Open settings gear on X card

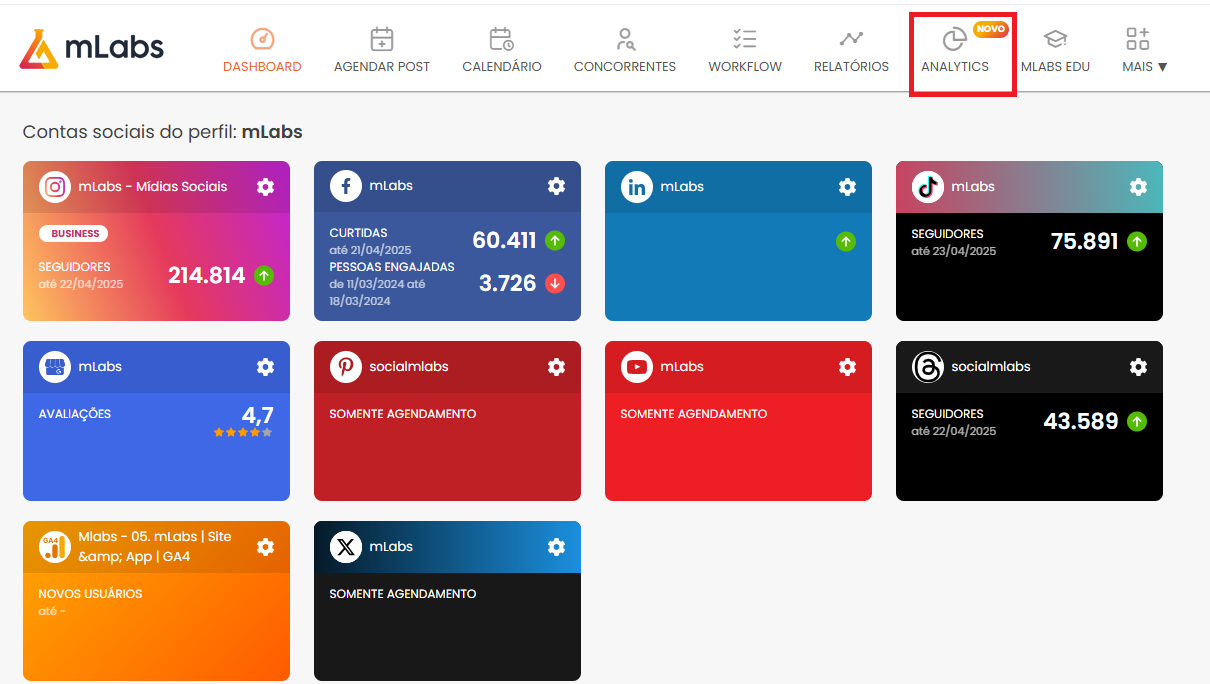point(556,547)
